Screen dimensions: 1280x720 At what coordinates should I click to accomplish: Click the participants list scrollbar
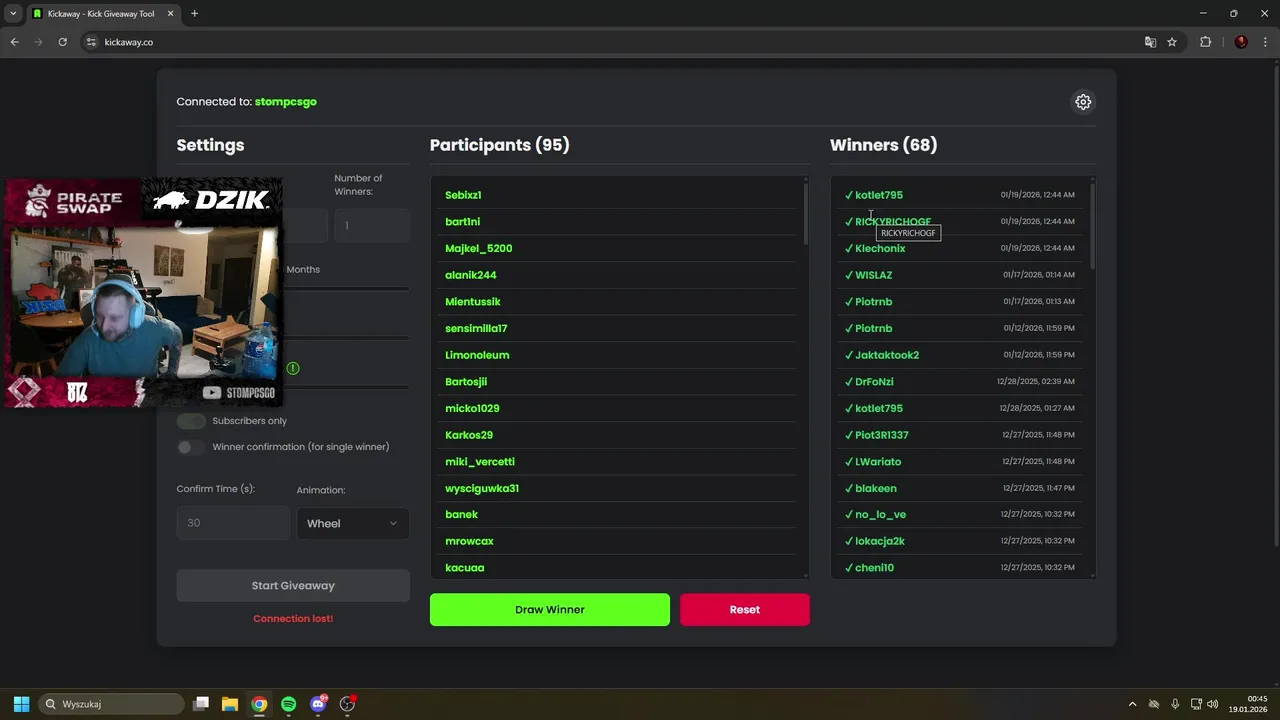805,215
